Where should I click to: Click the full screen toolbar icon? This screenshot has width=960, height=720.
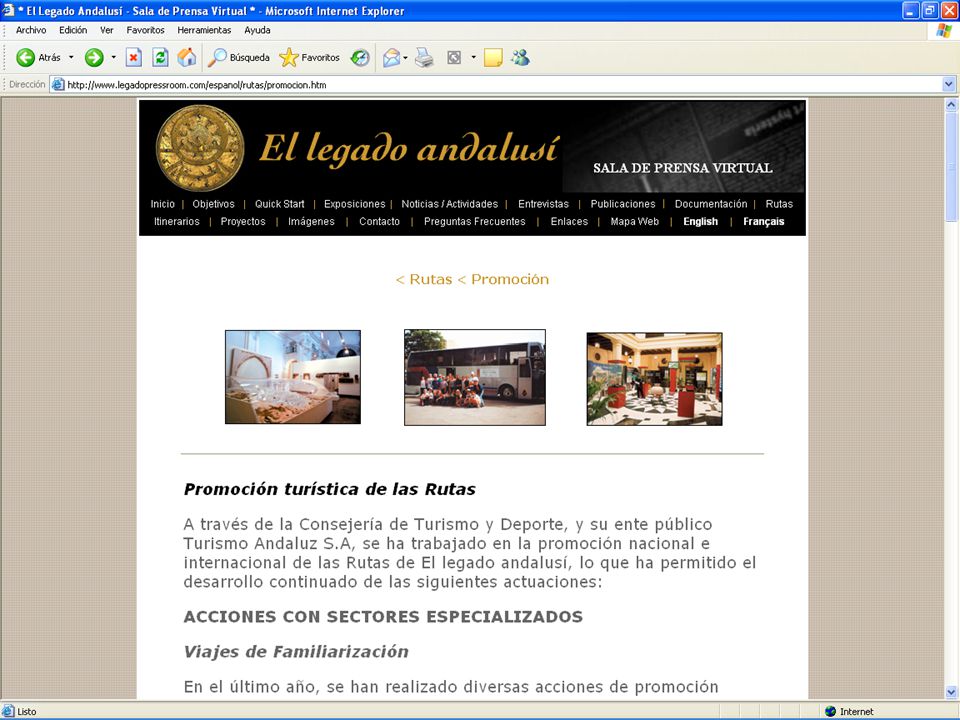pyautogui.click(x=454, y=58)
